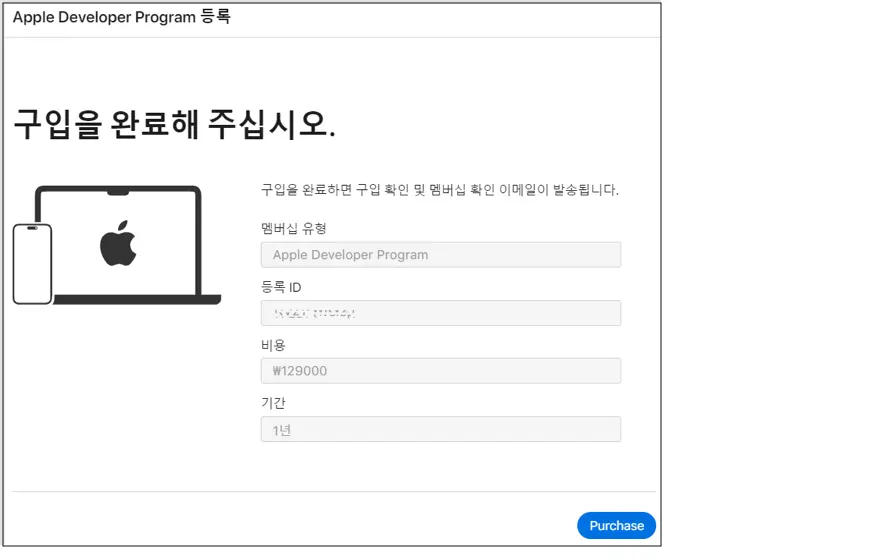Click the 기간 label

click(273, 403)
